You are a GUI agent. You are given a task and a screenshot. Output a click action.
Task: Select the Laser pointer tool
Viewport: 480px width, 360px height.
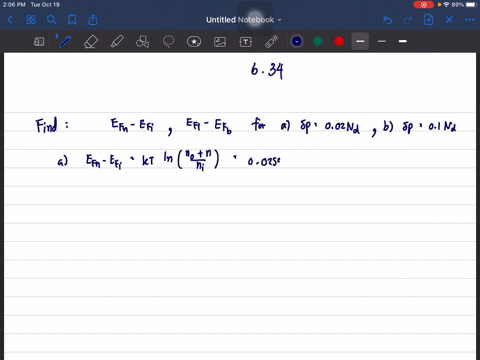[x=272, y=42]
